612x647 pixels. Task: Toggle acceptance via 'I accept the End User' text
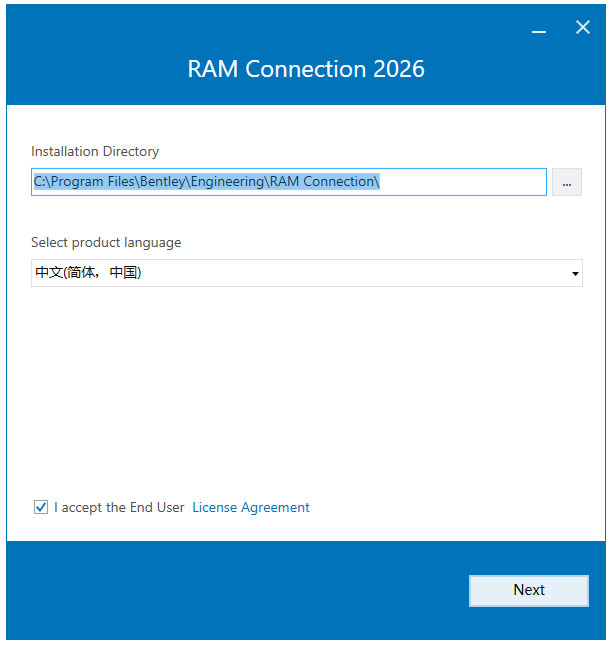pyautogui.click(x=119, y=507)
